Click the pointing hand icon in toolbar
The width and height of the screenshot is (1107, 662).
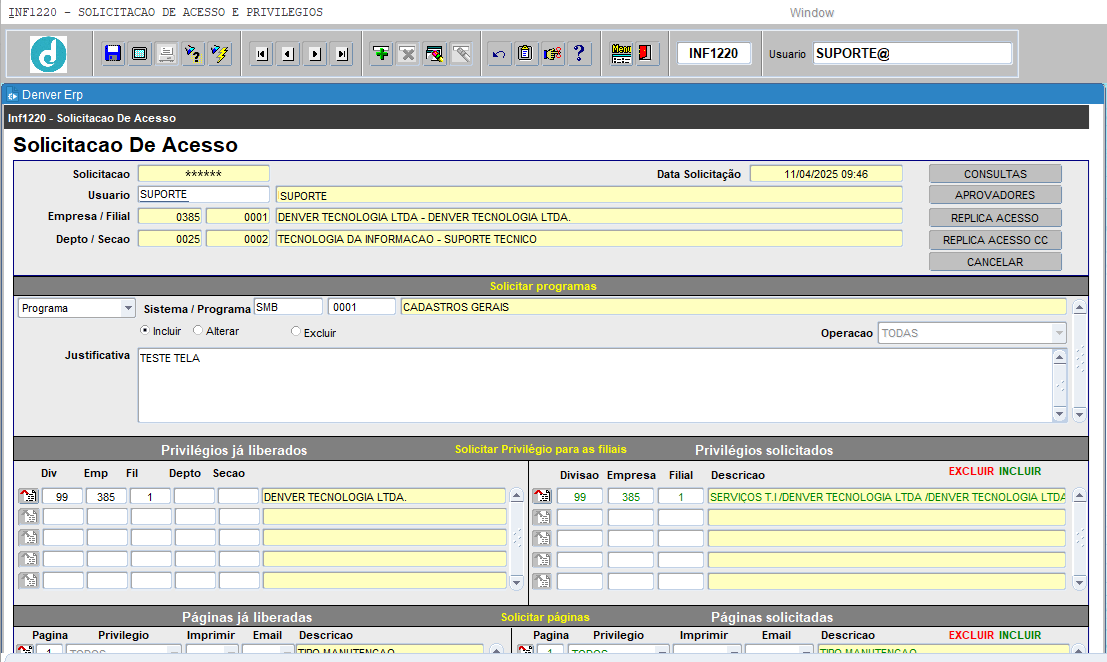[552, 54]
